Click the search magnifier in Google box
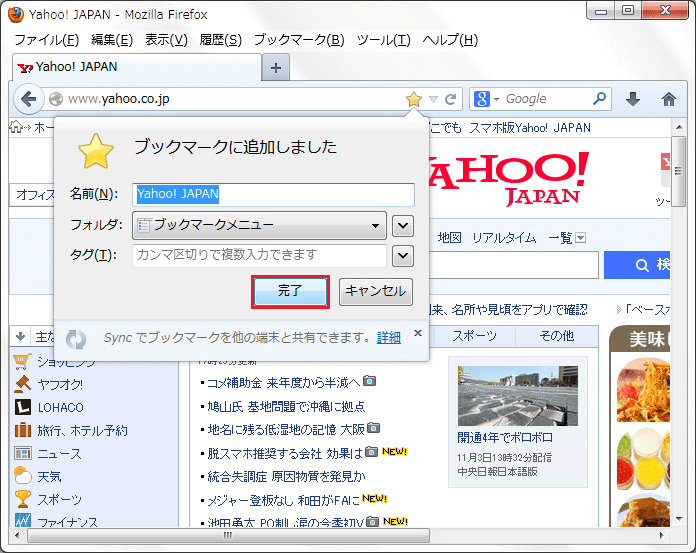Screen dimensions: 696x553 point(599,99)
